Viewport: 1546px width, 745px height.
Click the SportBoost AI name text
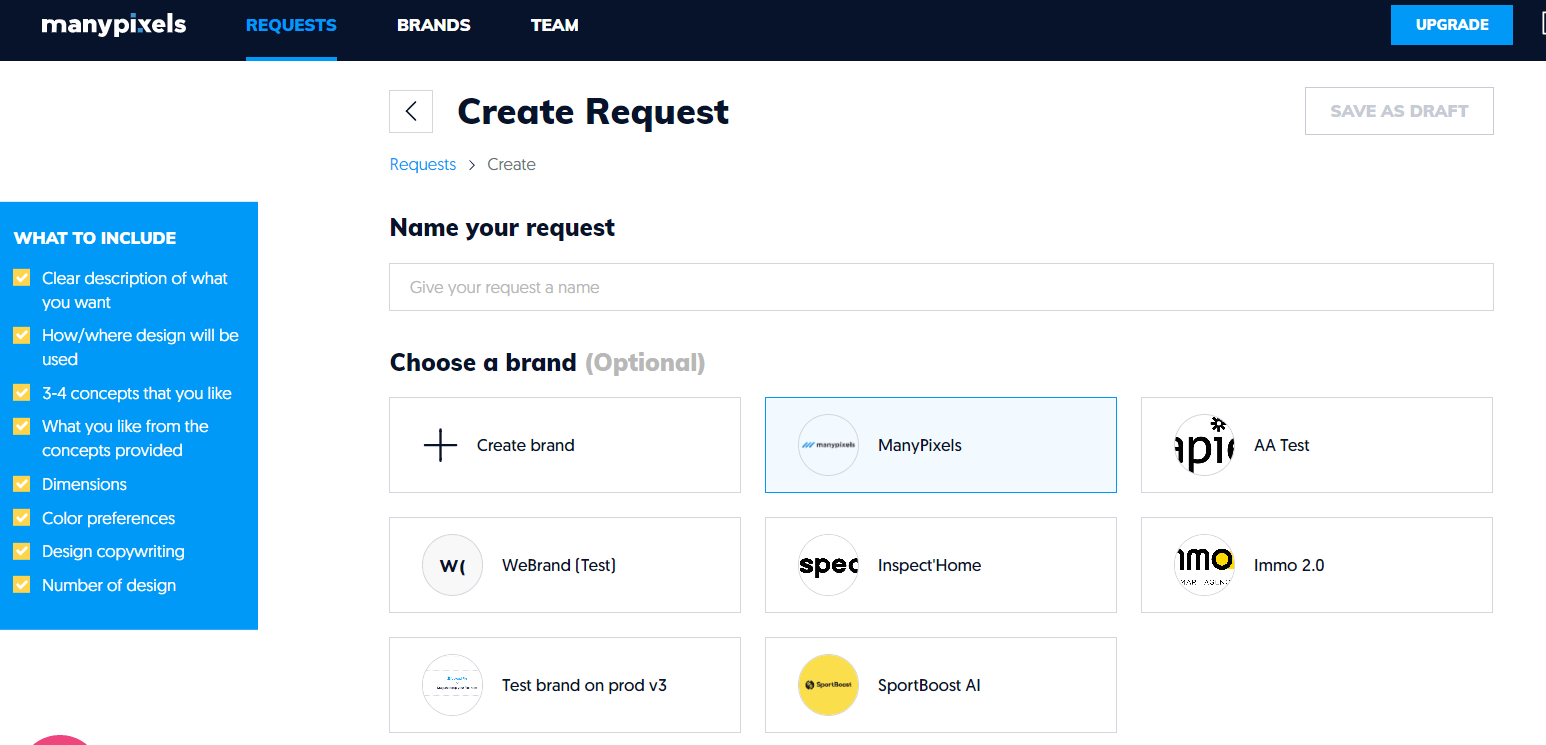tap(929, 686)
